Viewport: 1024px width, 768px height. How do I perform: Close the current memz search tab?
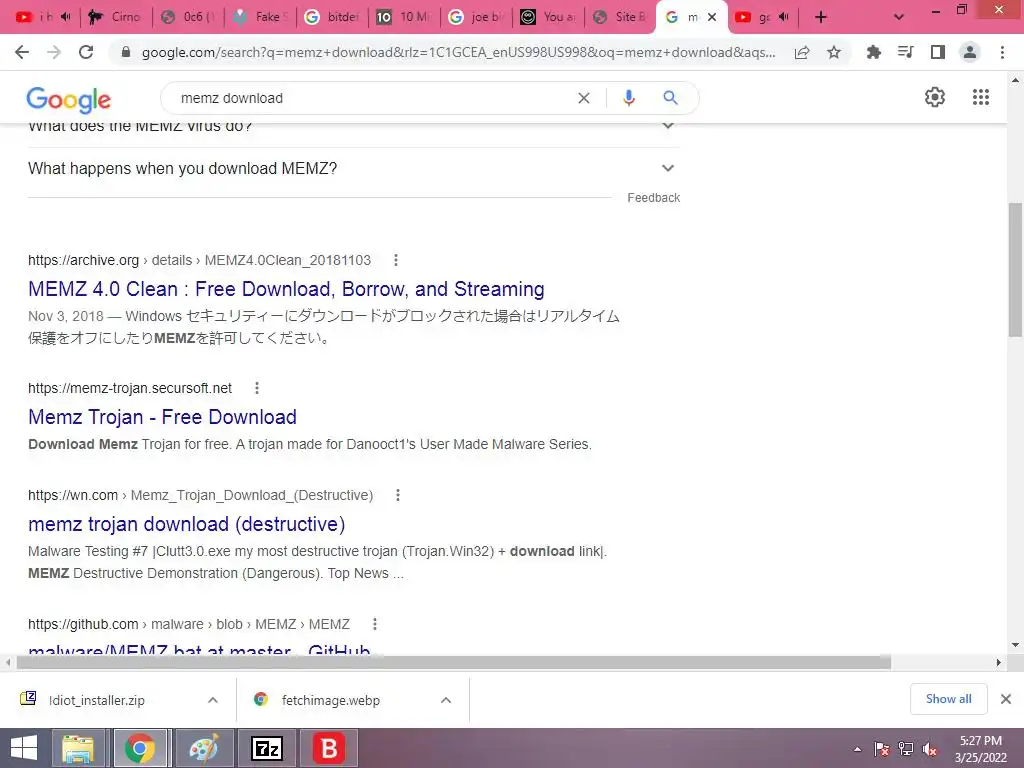coord(712,17)
